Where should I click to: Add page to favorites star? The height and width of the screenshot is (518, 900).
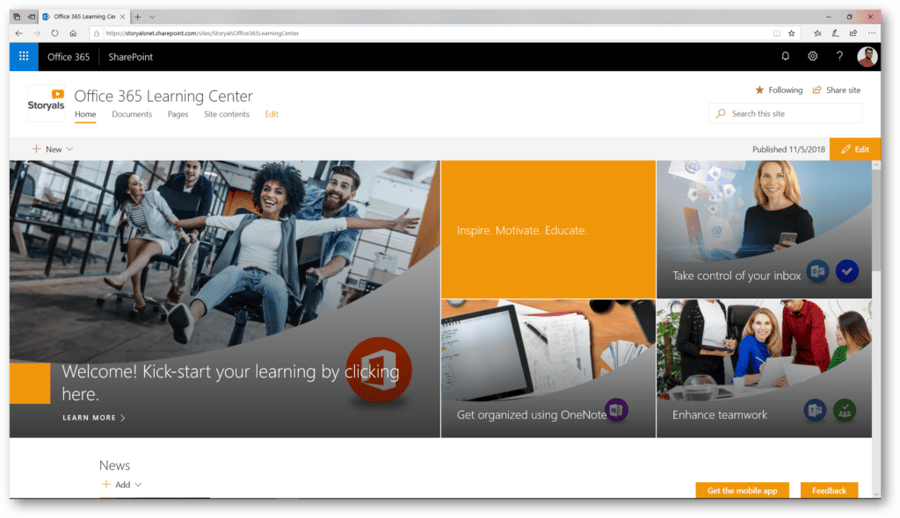(x=792, y=33)
